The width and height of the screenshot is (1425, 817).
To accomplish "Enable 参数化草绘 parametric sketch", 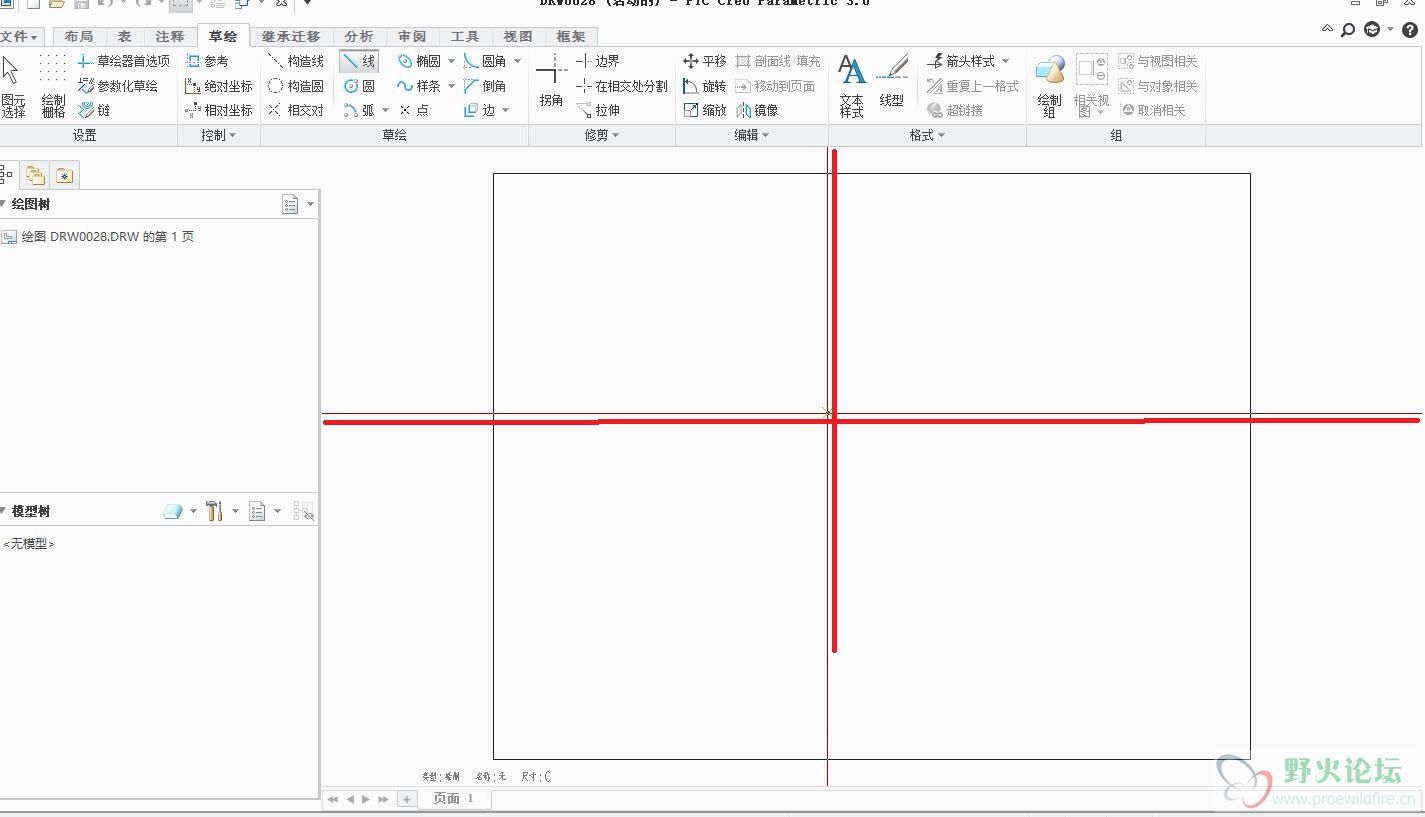I will click(x=118, y=86).
